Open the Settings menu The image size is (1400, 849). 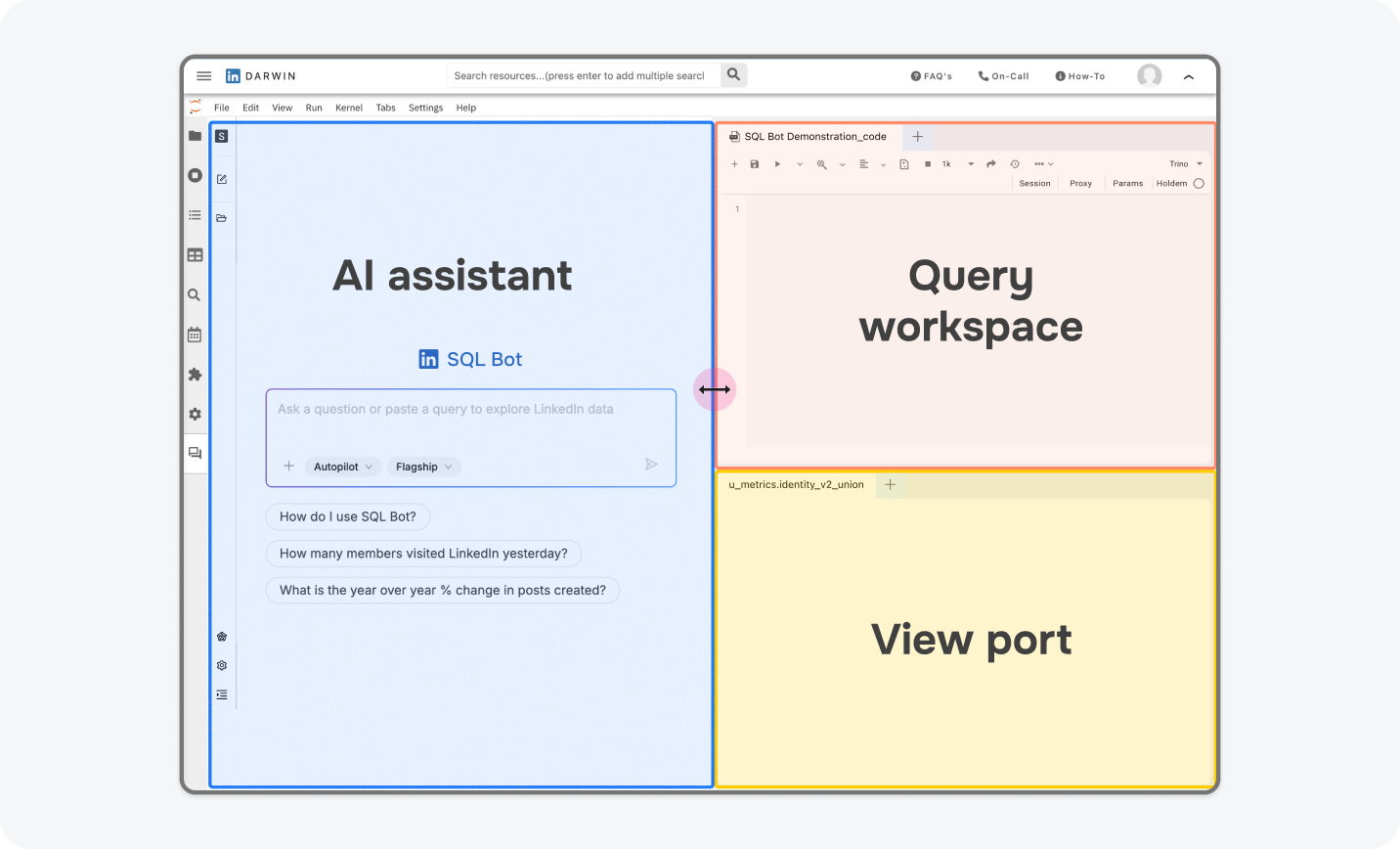[425, 108]
